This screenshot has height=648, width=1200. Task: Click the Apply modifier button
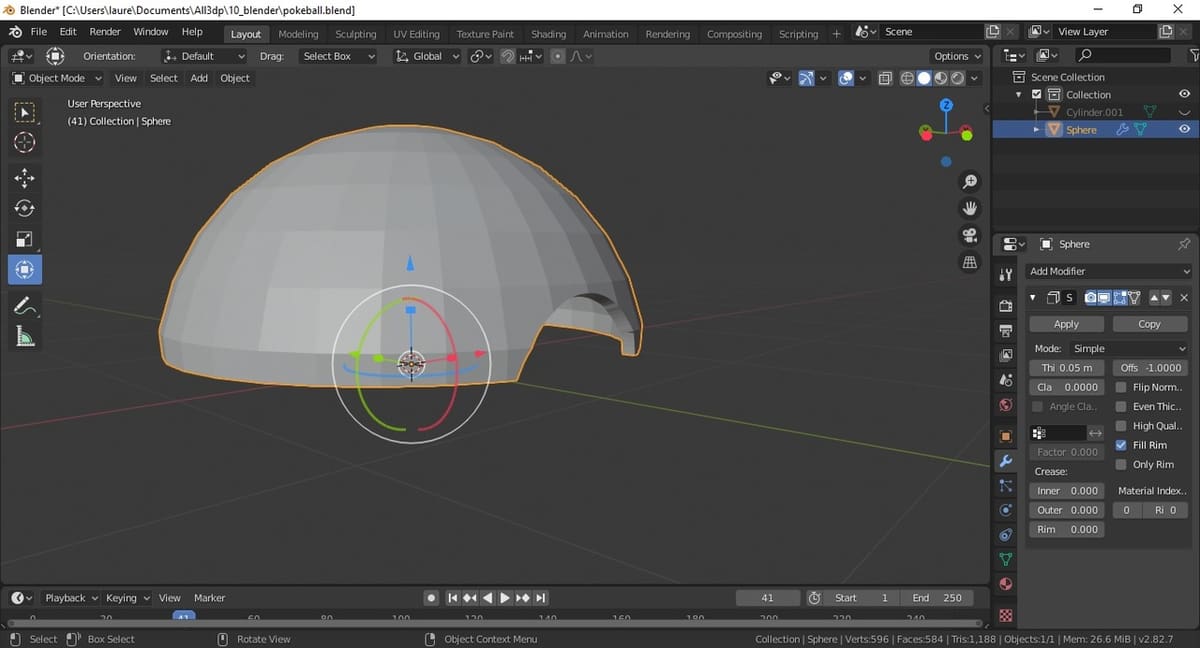(x=1067, y=324)
